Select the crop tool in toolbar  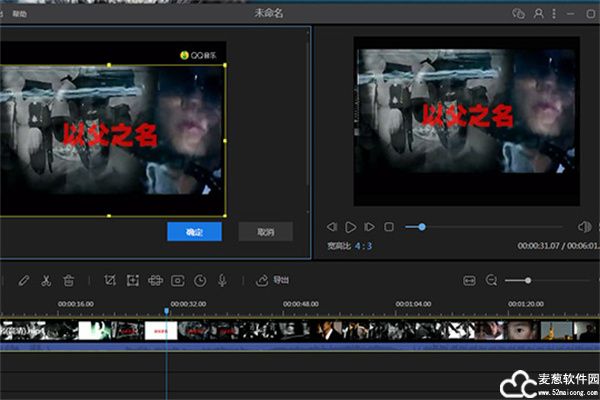click(110, 280)
